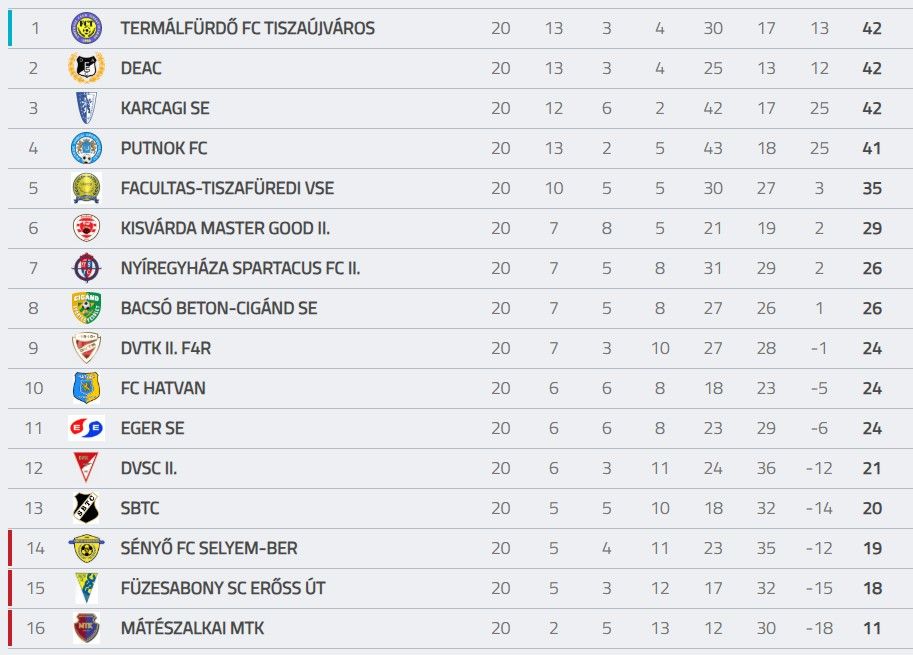Image resolution: width=913 pixels, height=655 pixels.
Task: Select the Eger SE logo
Action: coord(86,429)
